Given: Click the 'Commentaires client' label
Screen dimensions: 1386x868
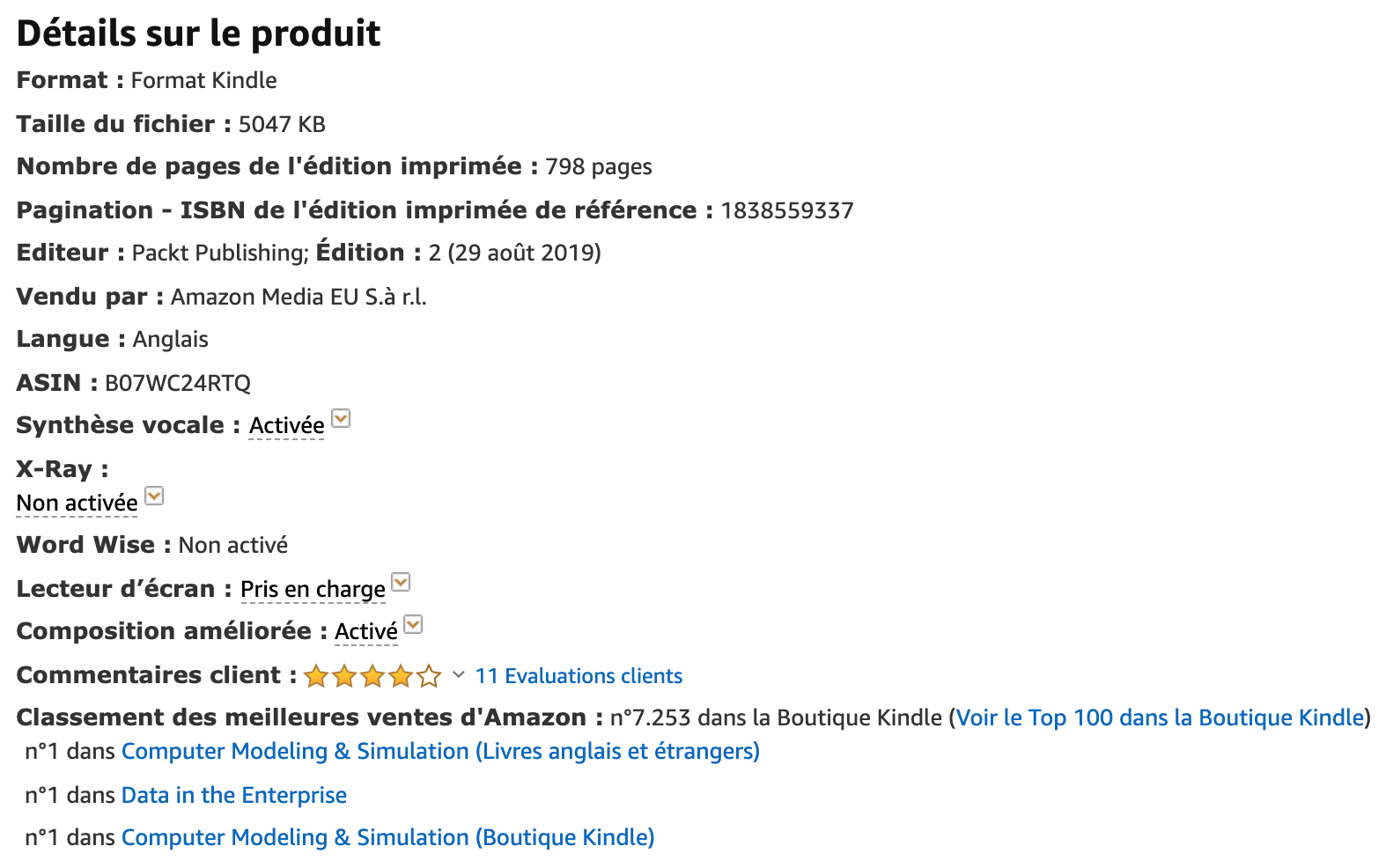Looking at the screenshot, I should click(149, 675).
